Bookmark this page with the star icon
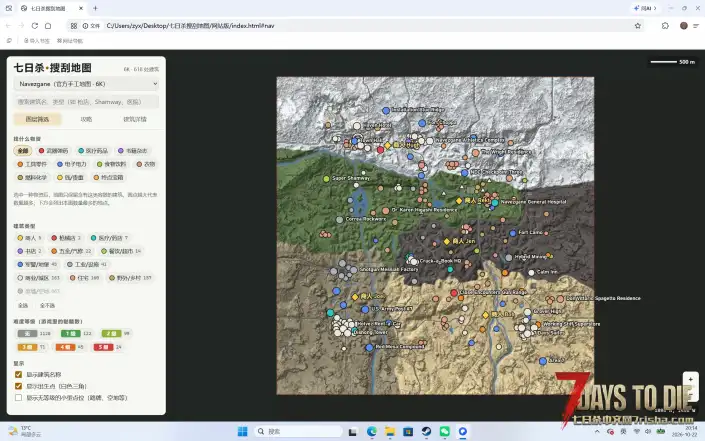Image resolution: width=705 pixels, height=441 pixels. pos(638,26)
